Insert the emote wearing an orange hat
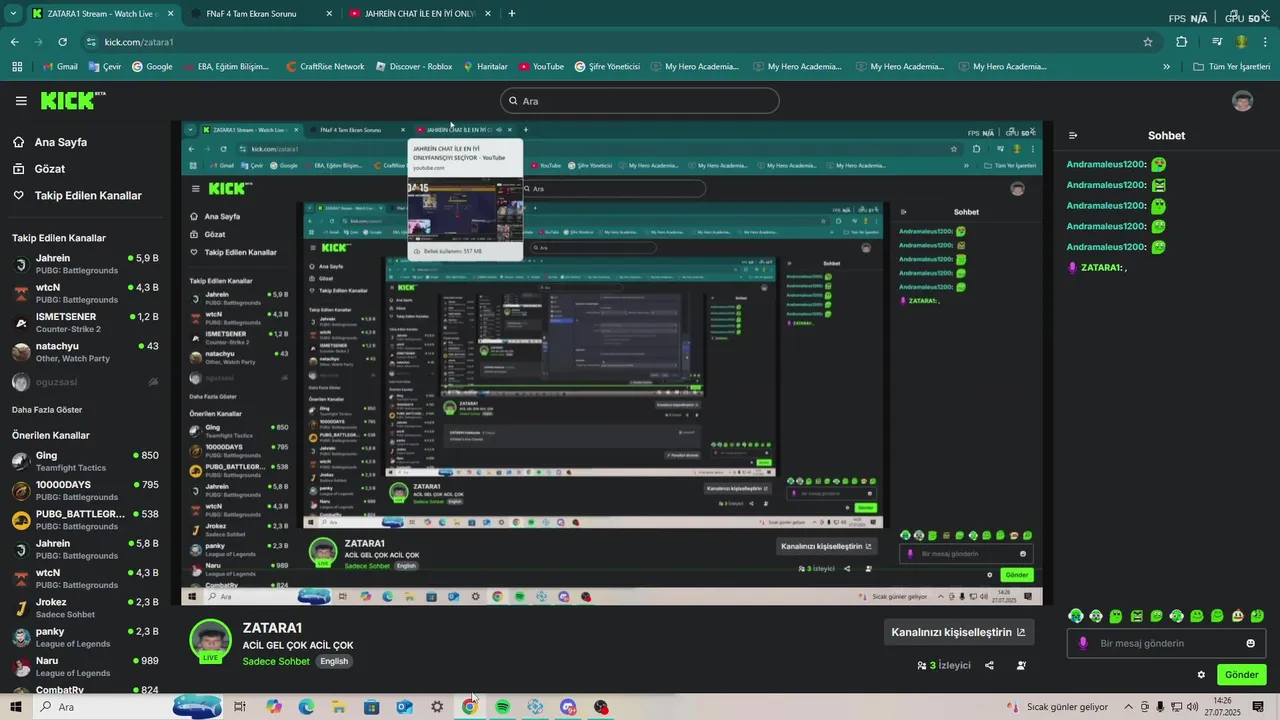 [1237, 616]
